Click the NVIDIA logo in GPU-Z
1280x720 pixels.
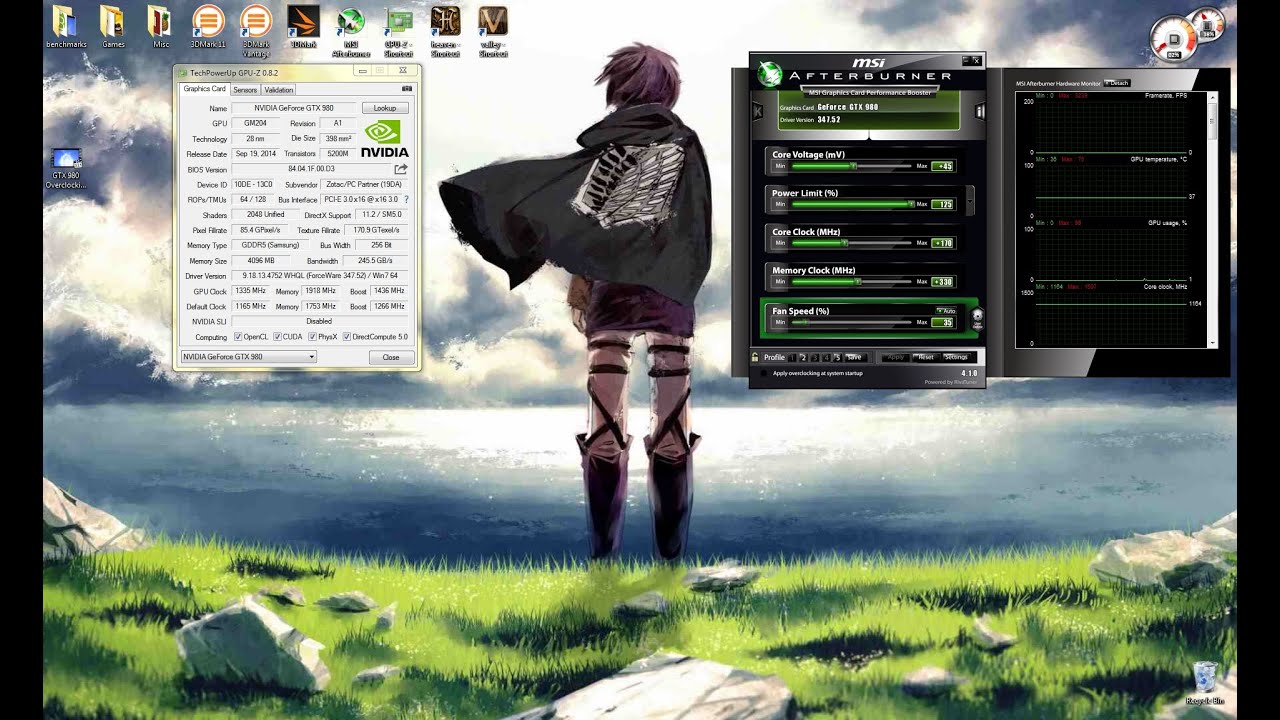point(384,139)
